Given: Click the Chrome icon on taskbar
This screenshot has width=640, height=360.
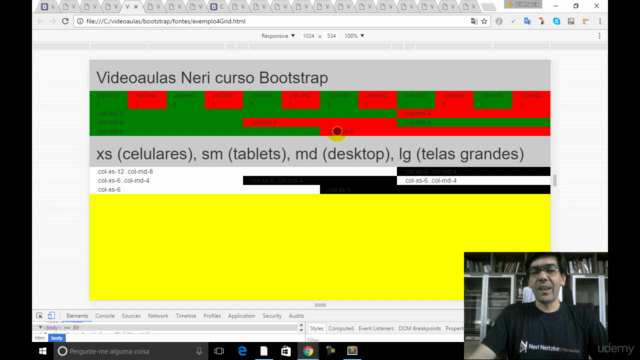Looking at the screenshot, I should pyautogui.click(x=308, y=351).
